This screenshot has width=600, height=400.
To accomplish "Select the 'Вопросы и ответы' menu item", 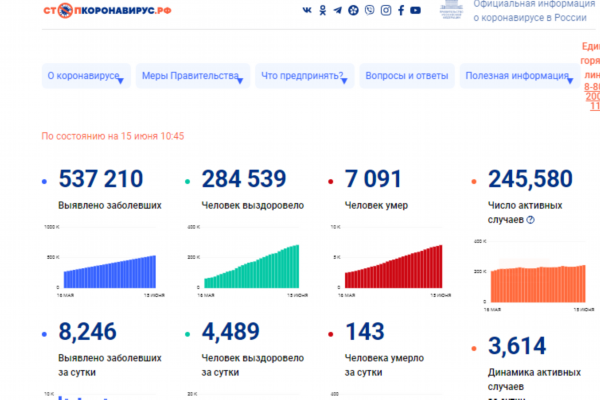I will (407, 77).
